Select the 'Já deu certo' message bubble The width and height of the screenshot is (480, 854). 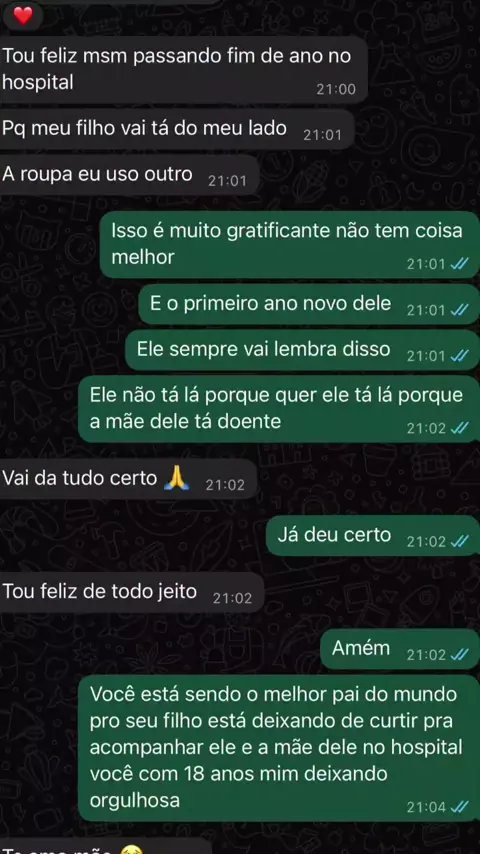coord(373,536)
